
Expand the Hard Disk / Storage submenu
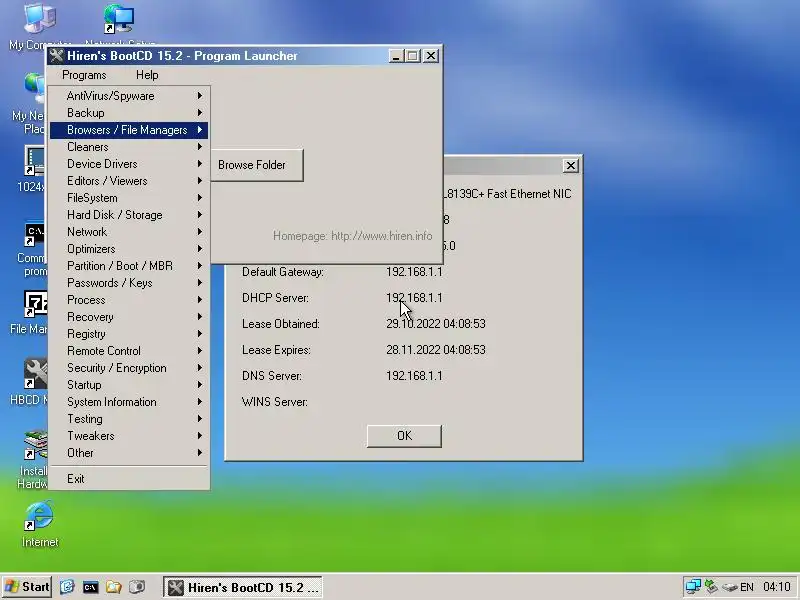129,215
